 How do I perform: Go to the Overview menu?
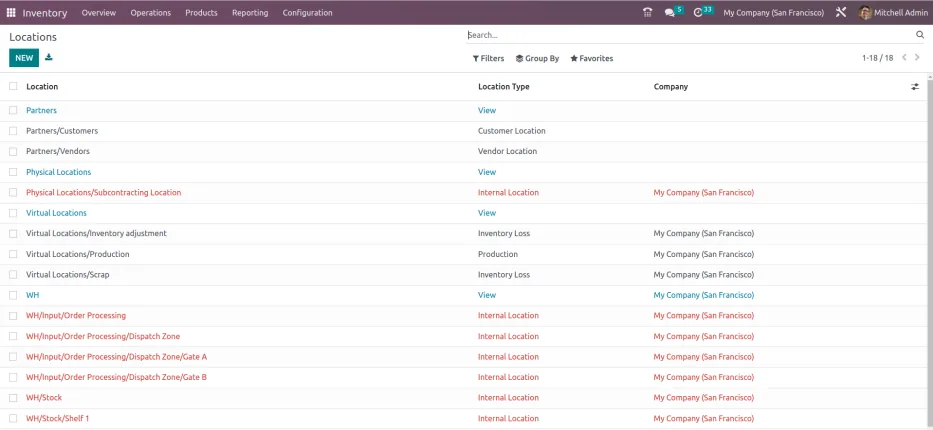[x=99, y=12]
